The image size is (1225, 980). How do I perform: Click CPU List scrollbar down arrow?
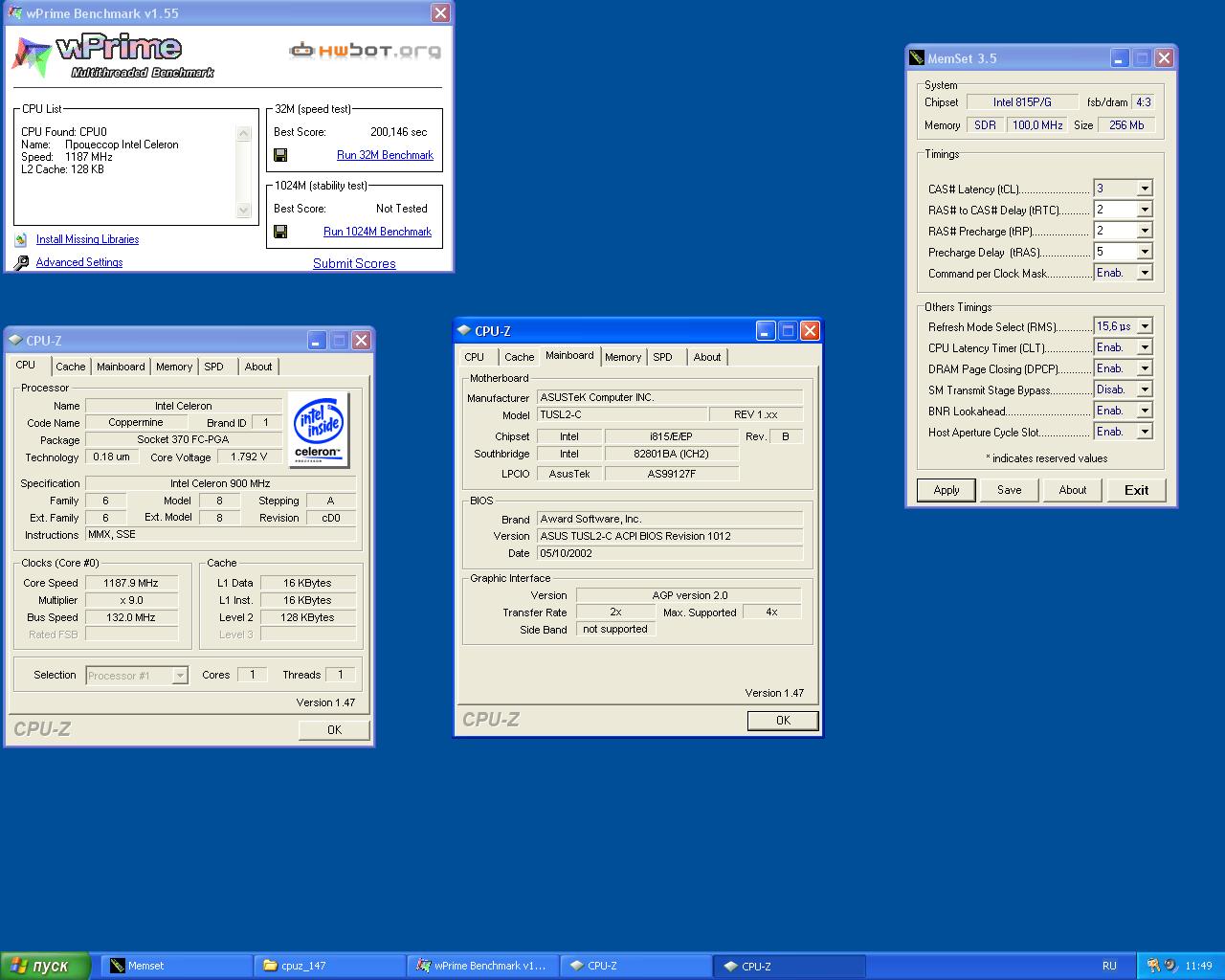(x=243, y=211)
